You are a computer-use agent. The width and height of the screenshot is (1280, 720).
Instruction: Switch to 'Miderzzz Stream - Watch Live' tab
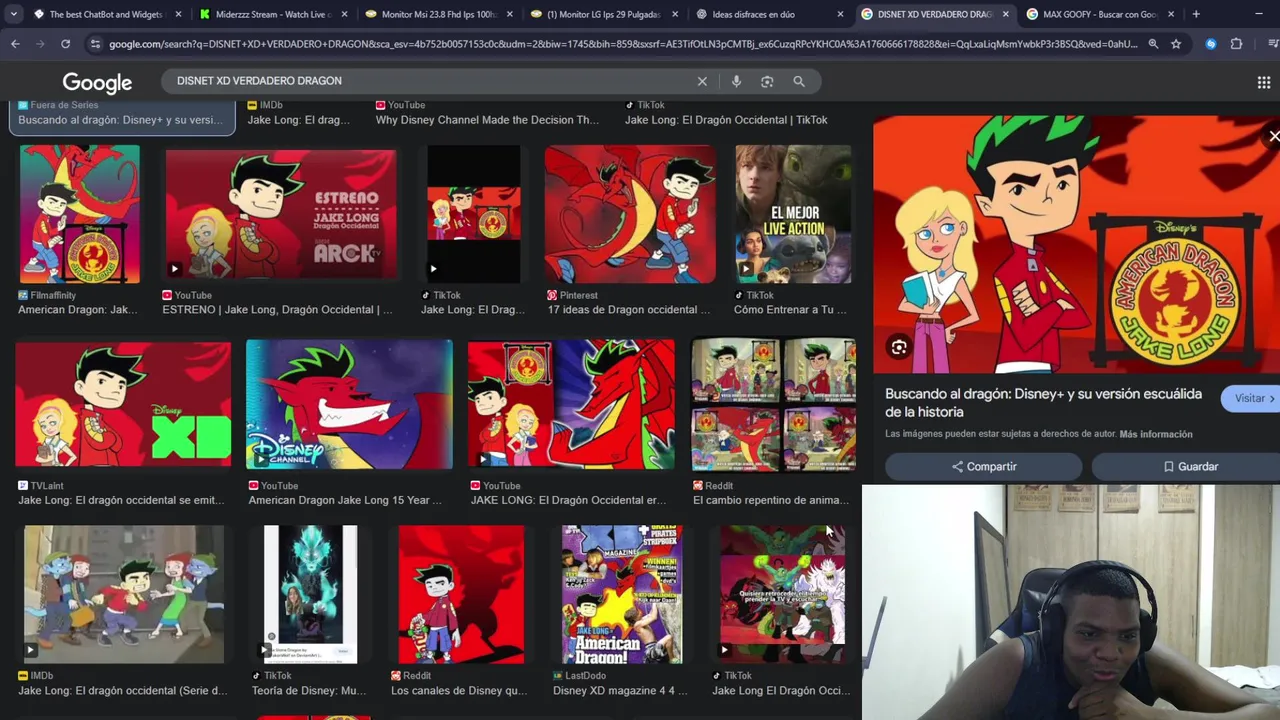272,14
